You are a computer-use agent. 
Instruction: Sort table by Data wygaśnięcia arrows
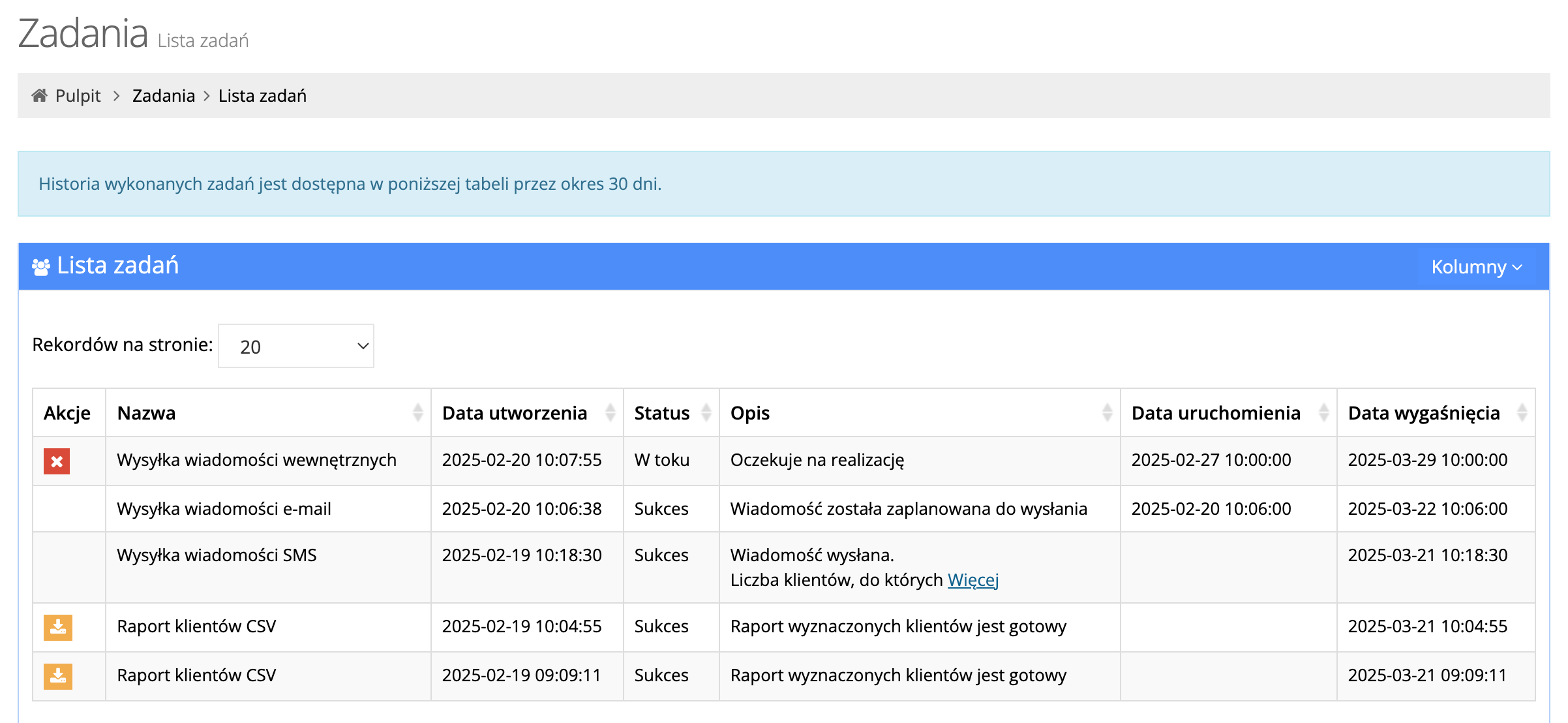[x=1522, y=412]
